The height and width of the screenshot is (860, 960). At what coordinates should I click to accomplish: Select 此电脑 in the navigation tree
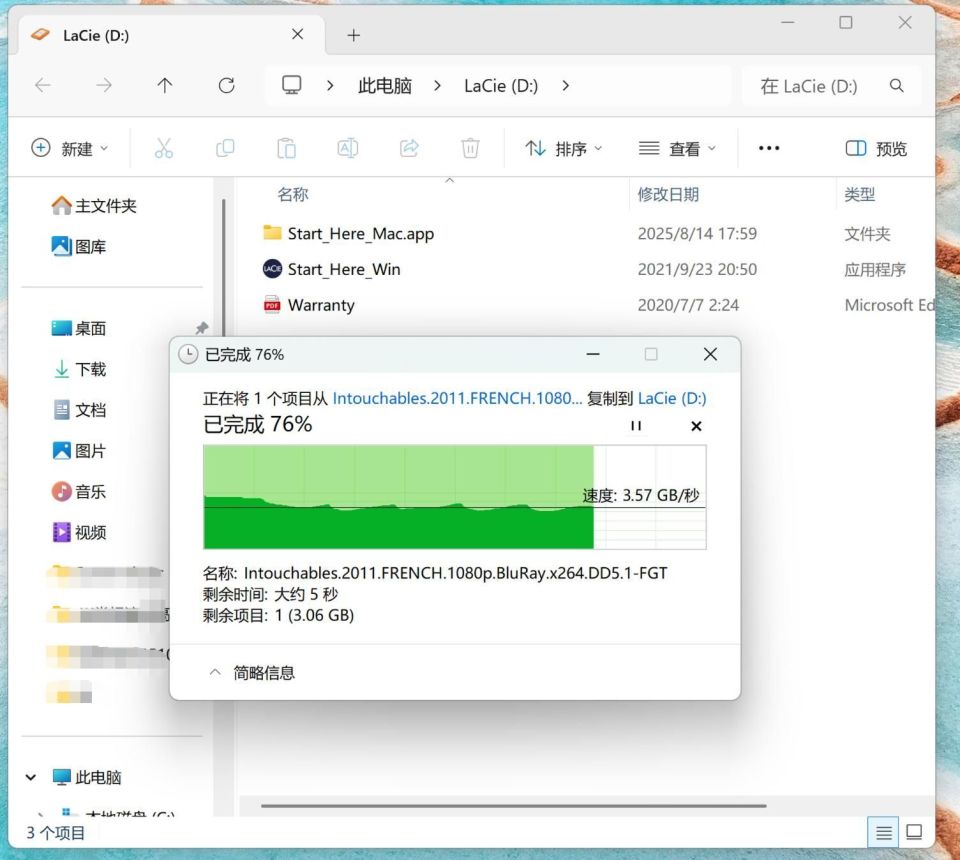click(86, 777)
